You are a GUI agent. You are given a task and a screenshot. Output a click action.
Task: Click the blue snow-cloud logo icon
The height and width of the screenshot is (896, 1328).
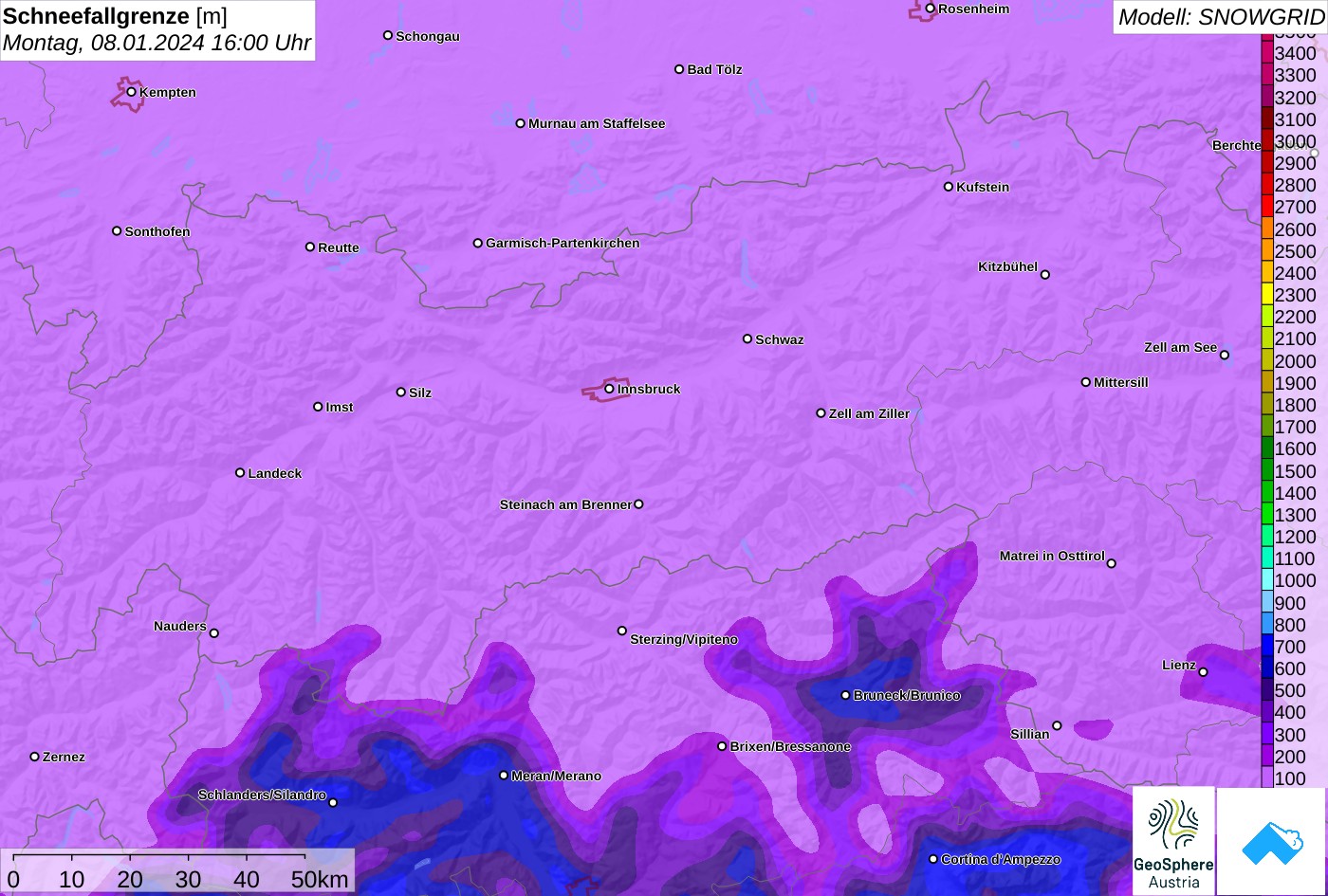tap(1273, 842)
